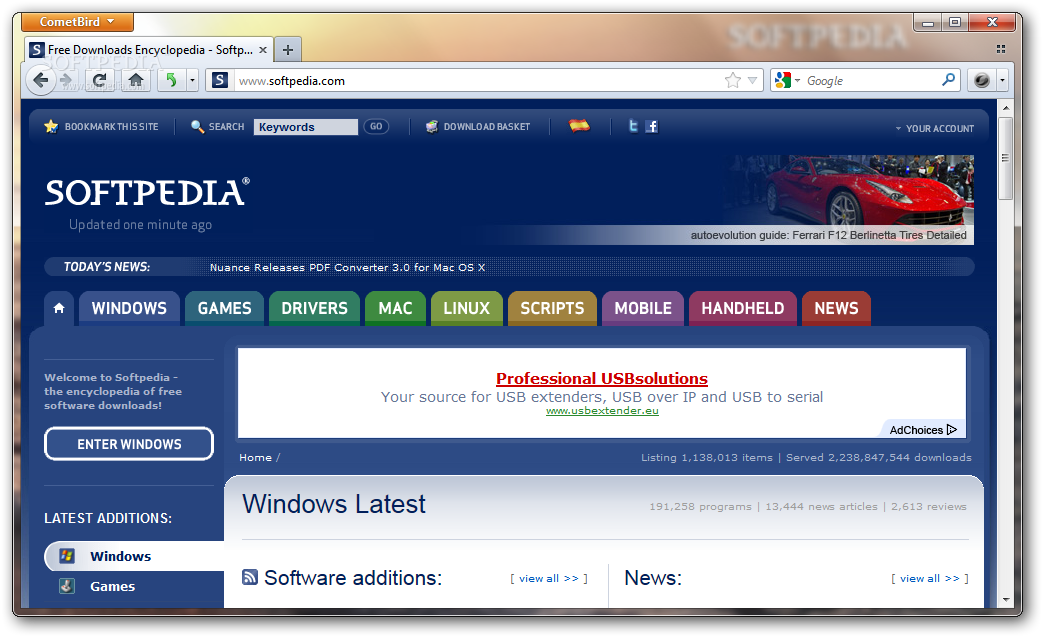The image size is (1043, 637).
Task: Expand the Your Account dropdown
Action: [x=935, y=128]
